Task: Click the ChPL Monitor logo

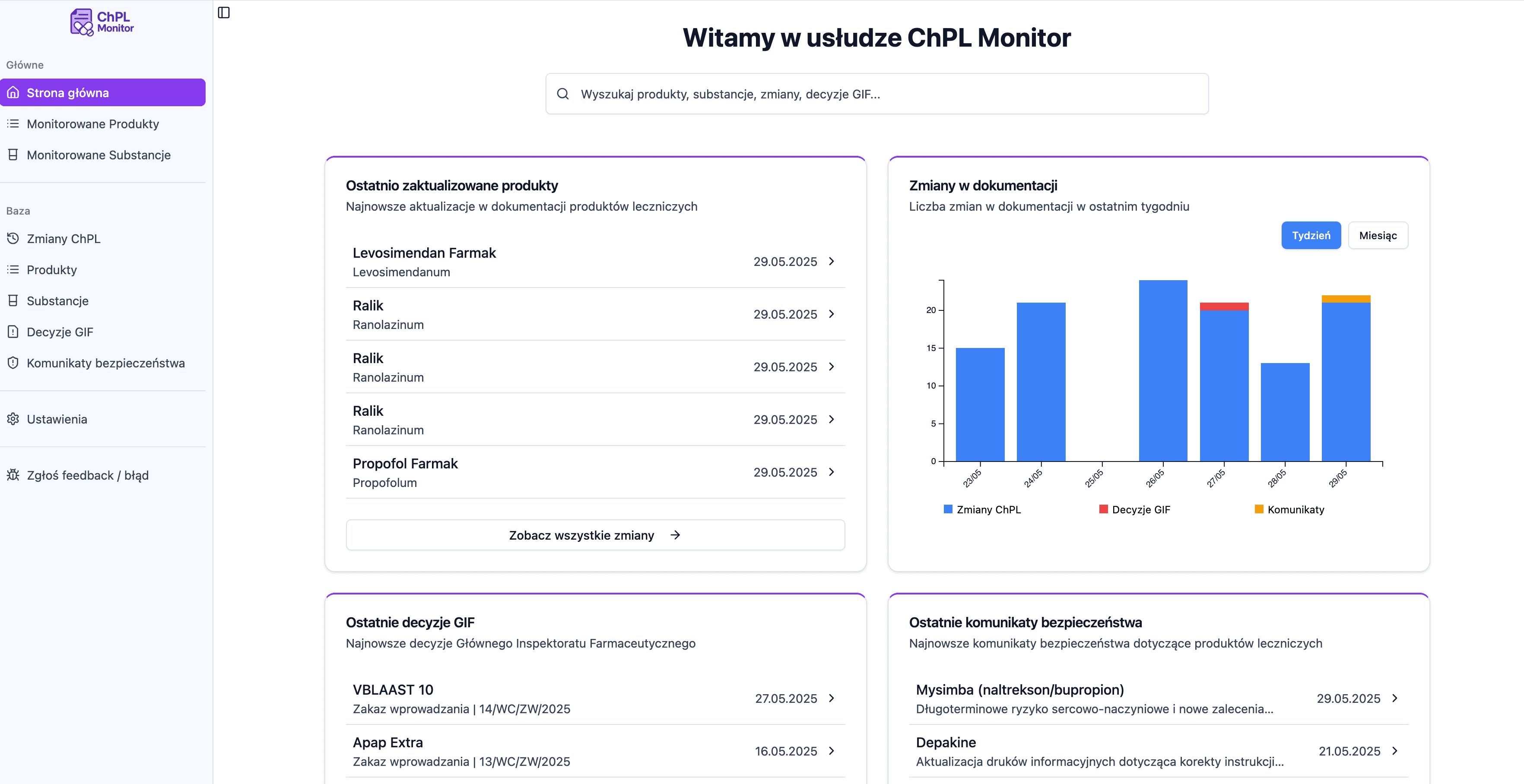Action: 102,22
